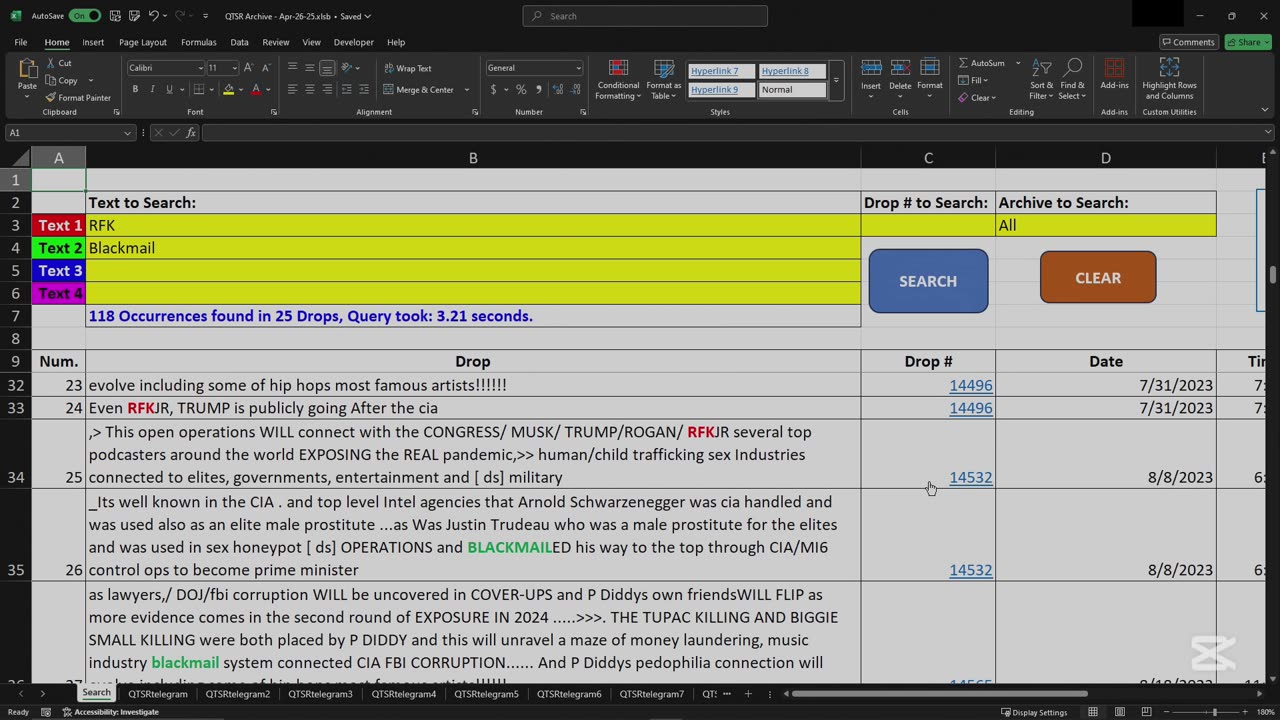Apply percent style to cell
The image size is (1280, 720).
coord(521,90)
